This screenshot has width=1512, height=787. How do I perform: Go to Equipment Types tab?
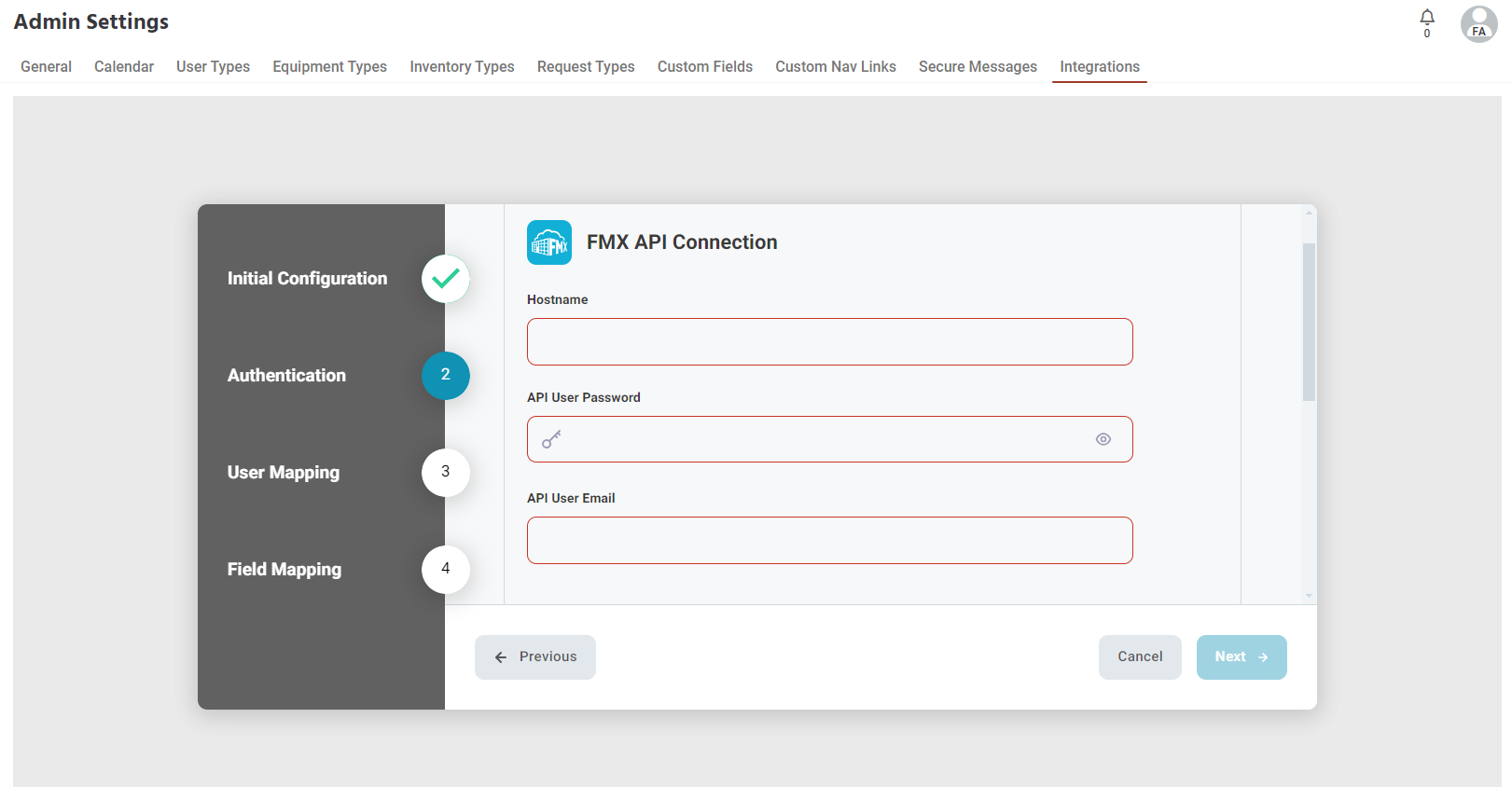pos(329,66)
